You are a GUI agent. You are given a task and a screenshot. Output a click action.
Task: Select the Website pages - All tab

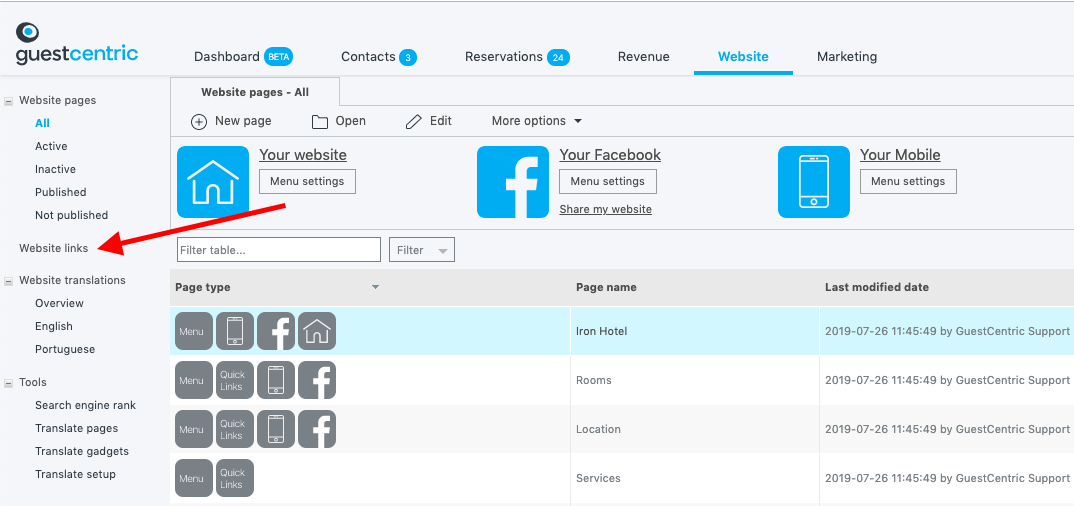[x=255, y=92]
